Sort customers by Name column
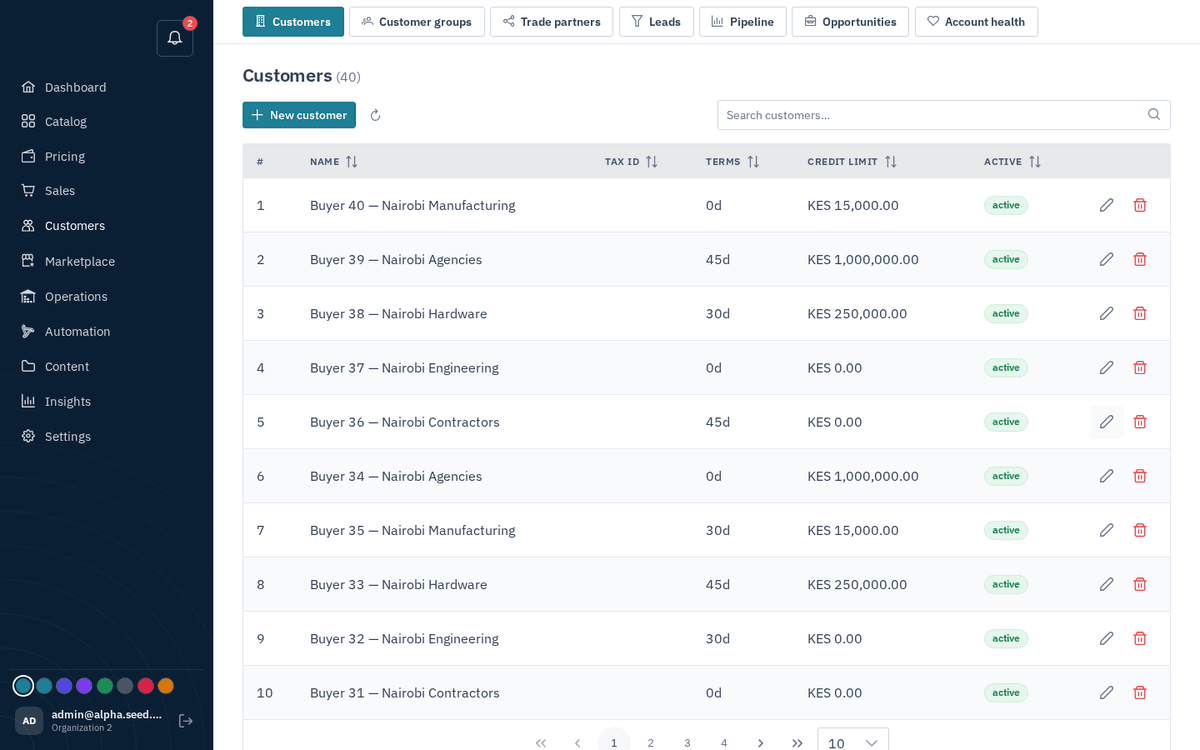Viewport: 1200px width, 750px height. [x=352, y=162]
